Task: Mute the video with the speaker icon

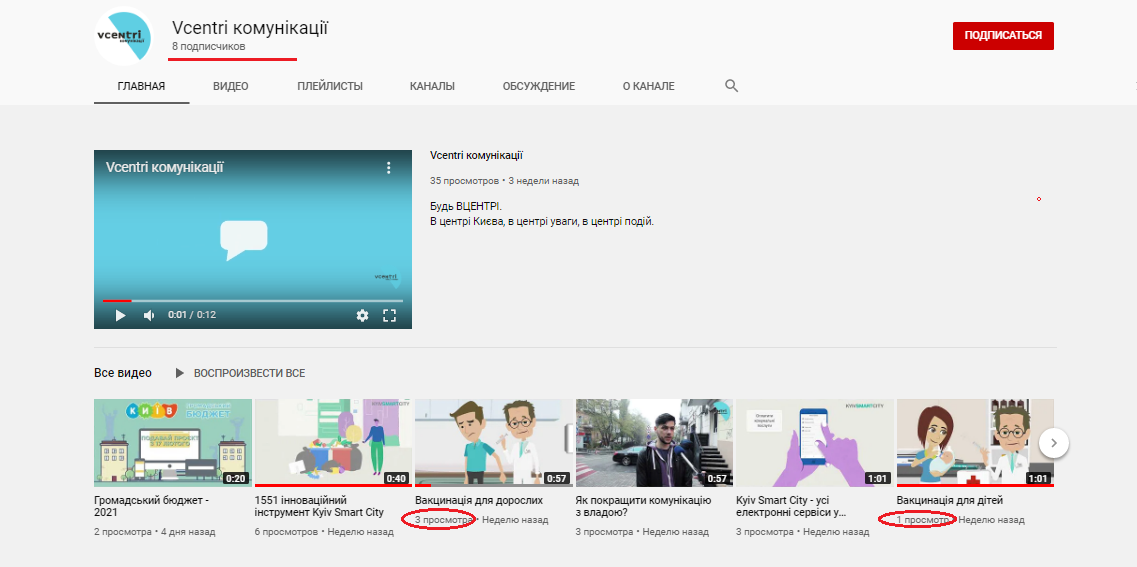Action: click(149, 315)
